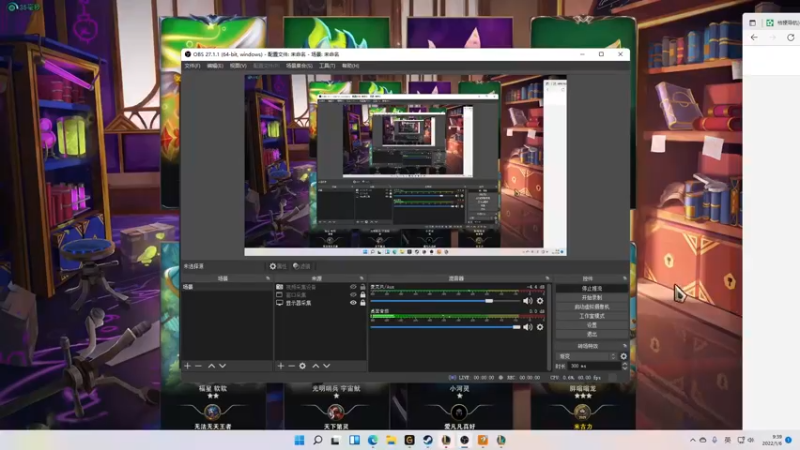This screenshot has height=450, width=800.
Task: Remove selected source with the minus icon
Action: 291,366
